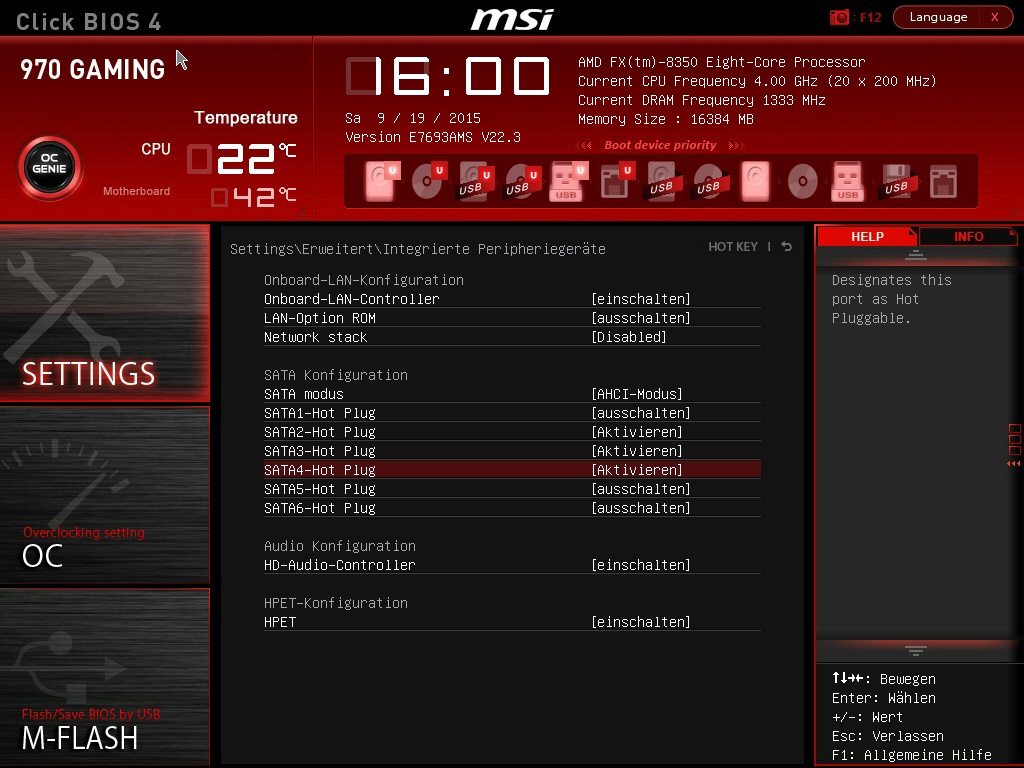Click left arrows beside Boot device priority
This screenshot has height=768, width=1024.
[584, 145]
